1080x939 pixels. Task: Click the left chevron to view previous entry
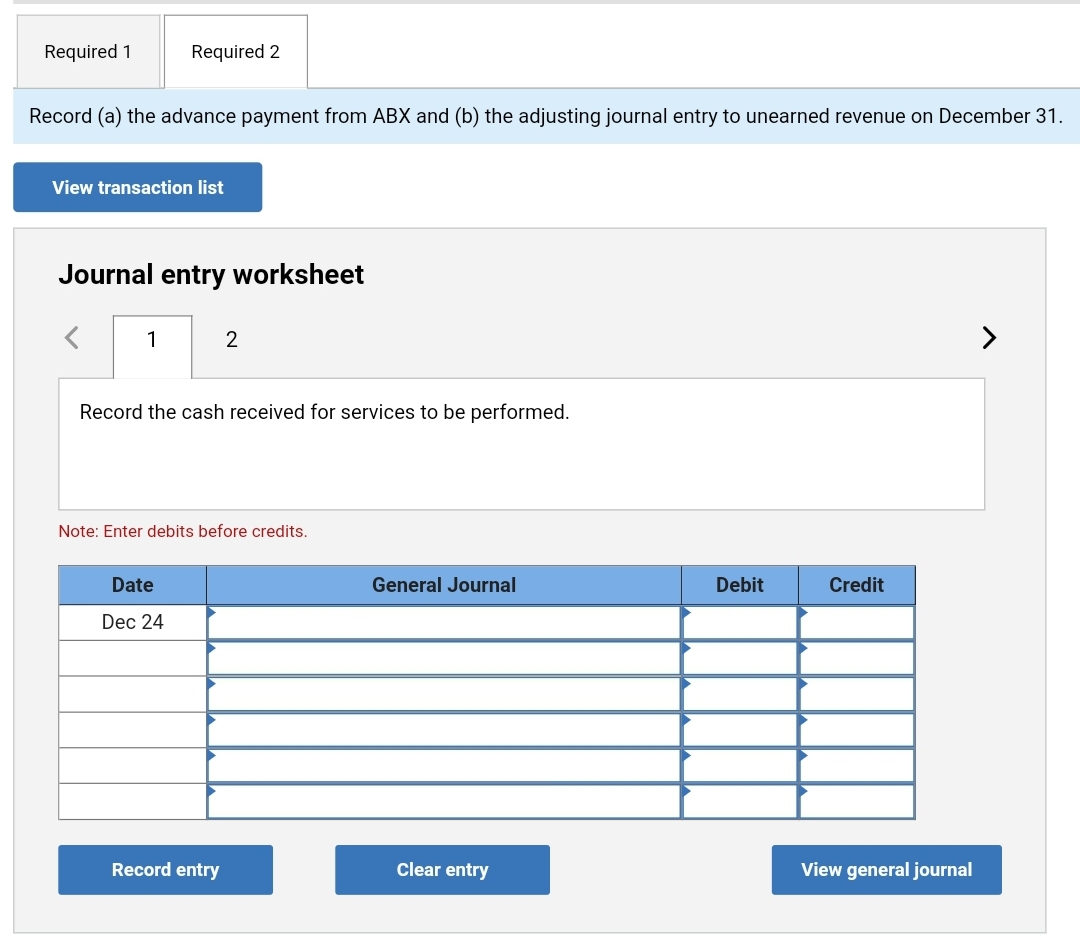70,338
